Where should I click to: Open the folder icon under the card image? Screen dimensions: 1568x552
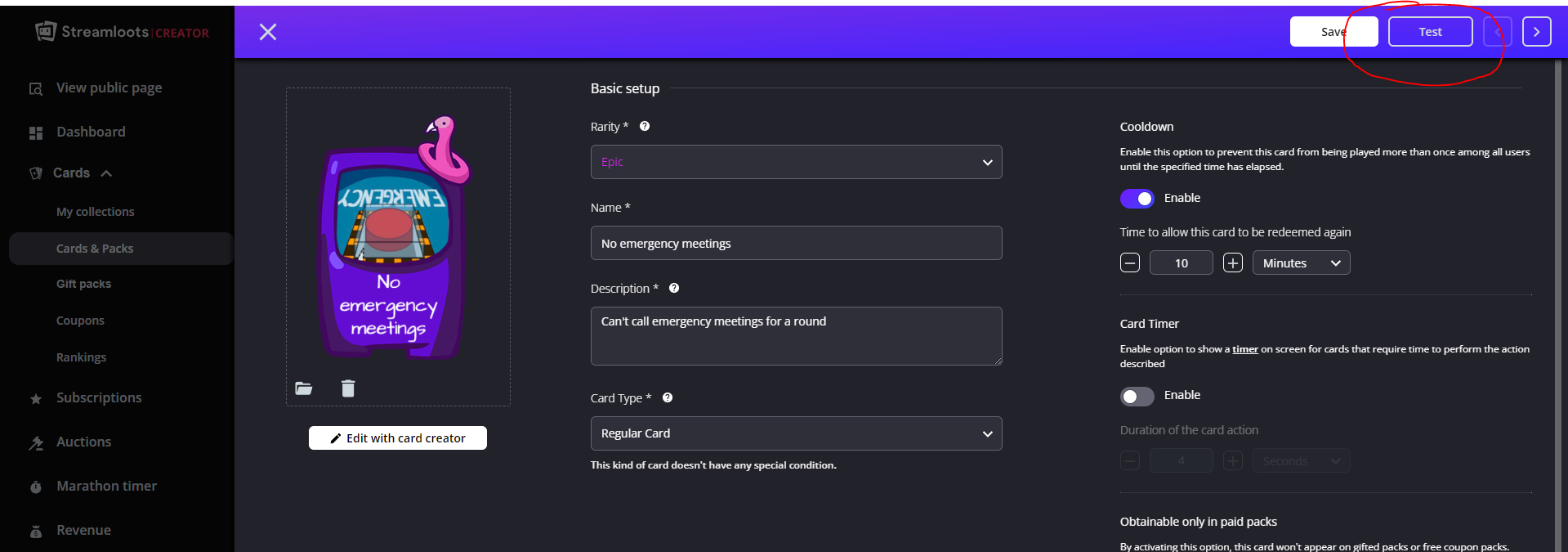304,388
